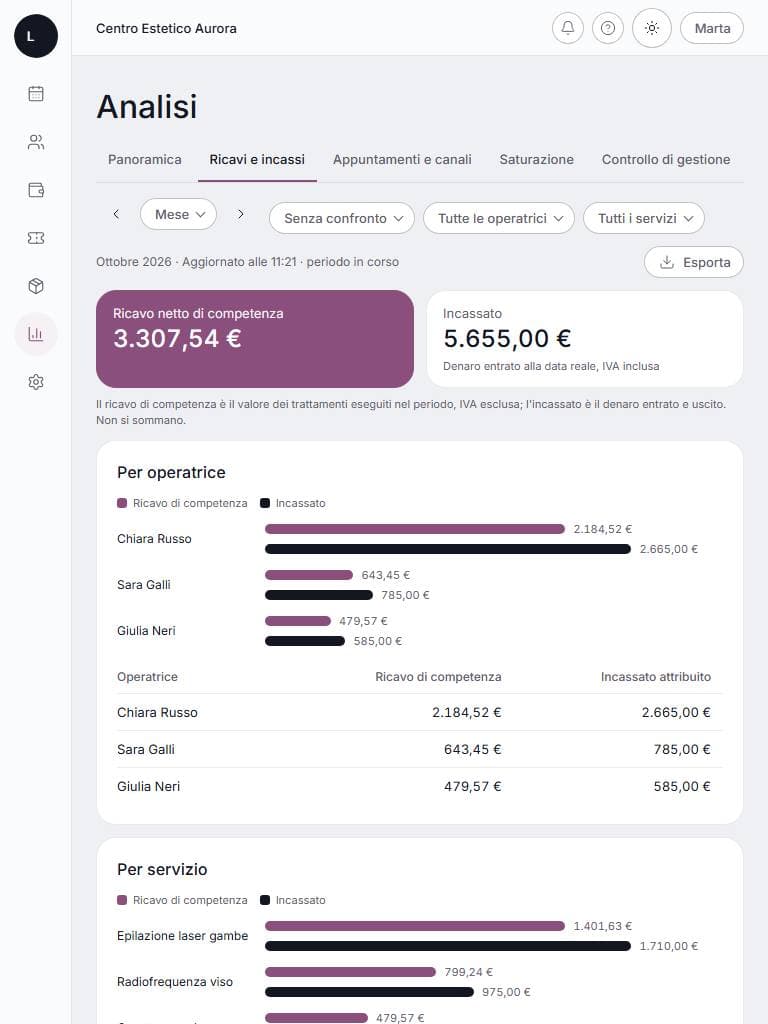Go to next period arrow
768x1024 pixels.
tap(240, 214)
